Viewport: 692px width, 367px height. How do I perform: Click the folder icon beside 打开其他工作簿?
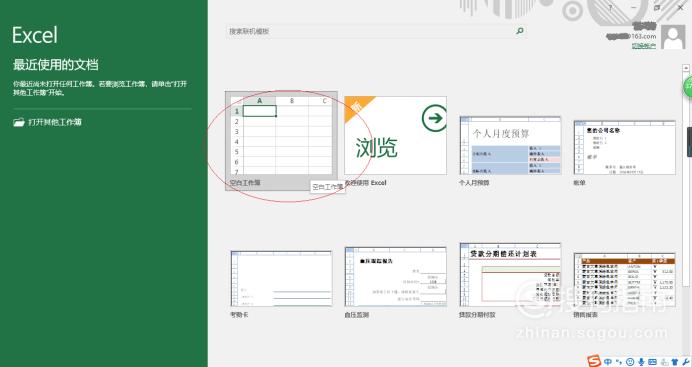19,122
